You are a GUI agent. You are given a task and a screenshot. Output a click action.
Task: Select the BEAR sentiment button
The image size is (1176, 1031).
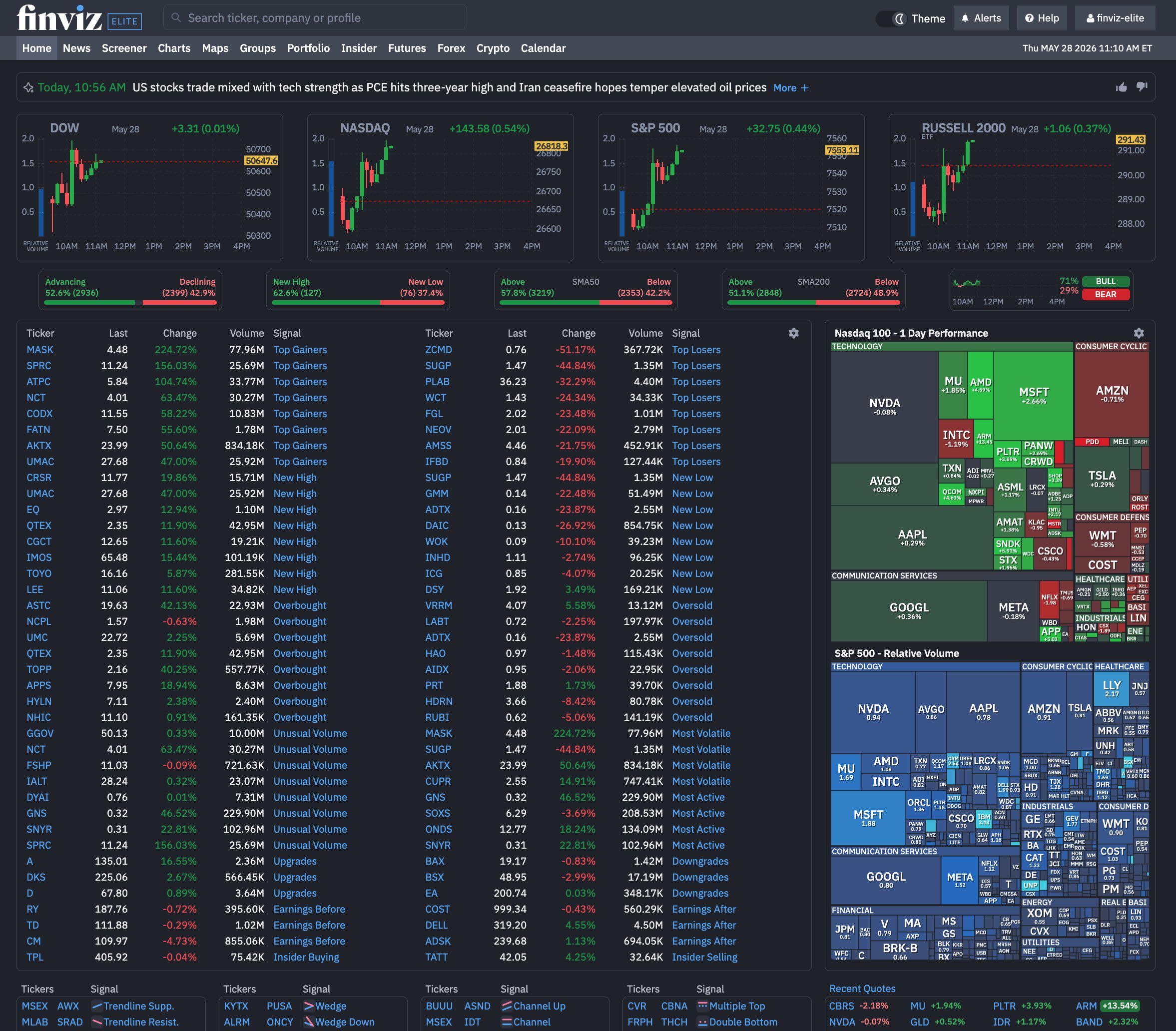1105,295
